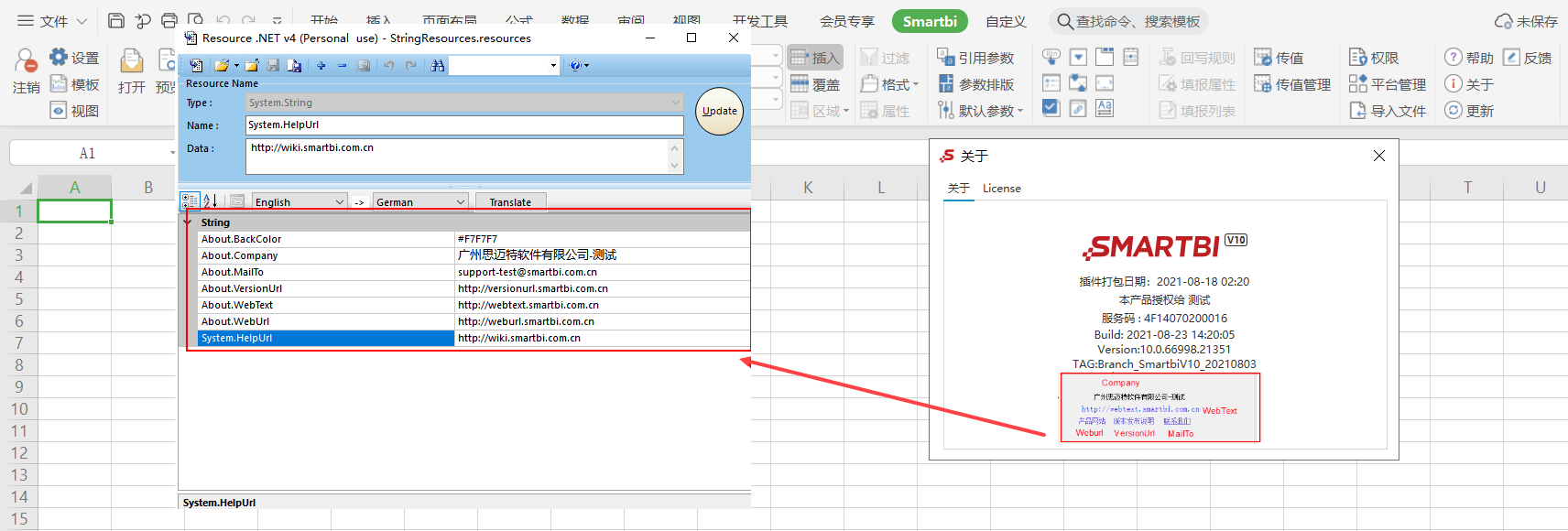The width and height of the screenshot is (1568, 531).
Task: Click the A1 cell name box
Action: coord(88,153)
